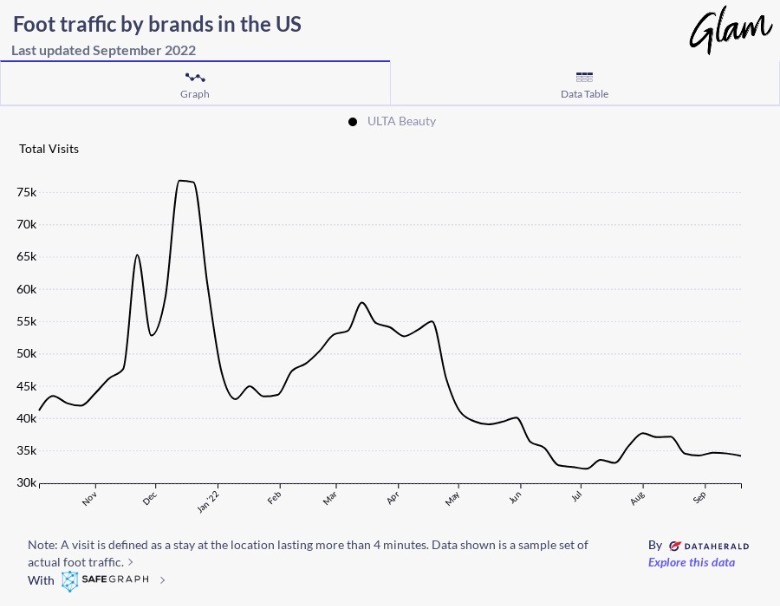Click the 75k y-axis label

pos(28,192)
